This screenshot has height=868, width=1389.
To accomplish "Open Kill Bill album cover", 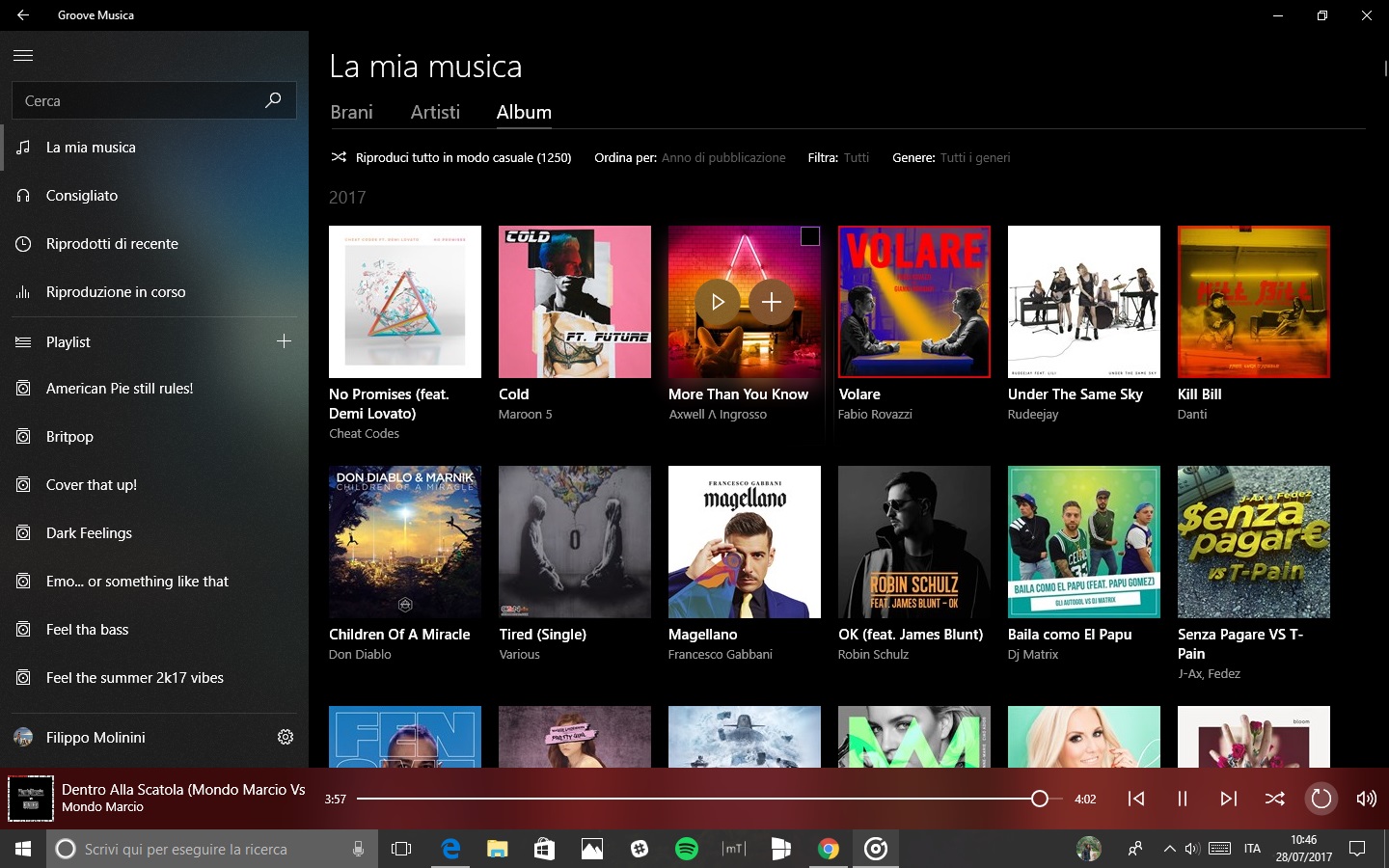I will (x=1254, y=302).
